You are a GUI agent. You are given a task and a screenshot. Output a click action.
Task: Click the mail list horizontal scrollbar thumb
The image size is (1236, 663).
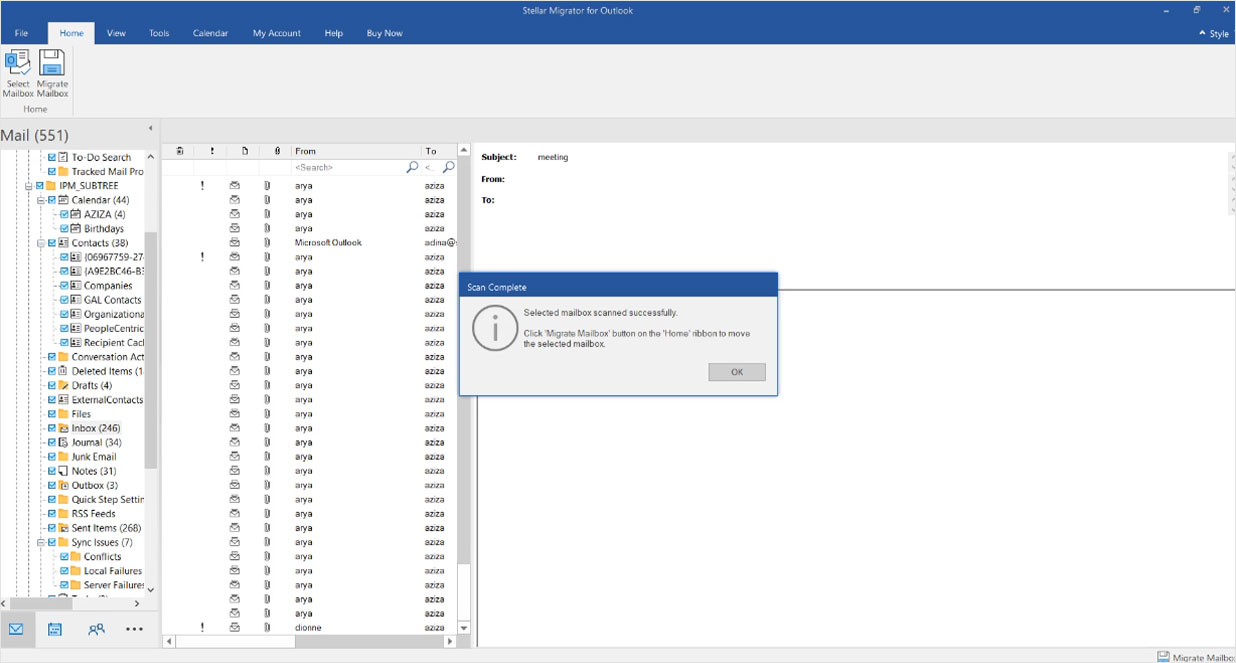click(x=234, y=641)
